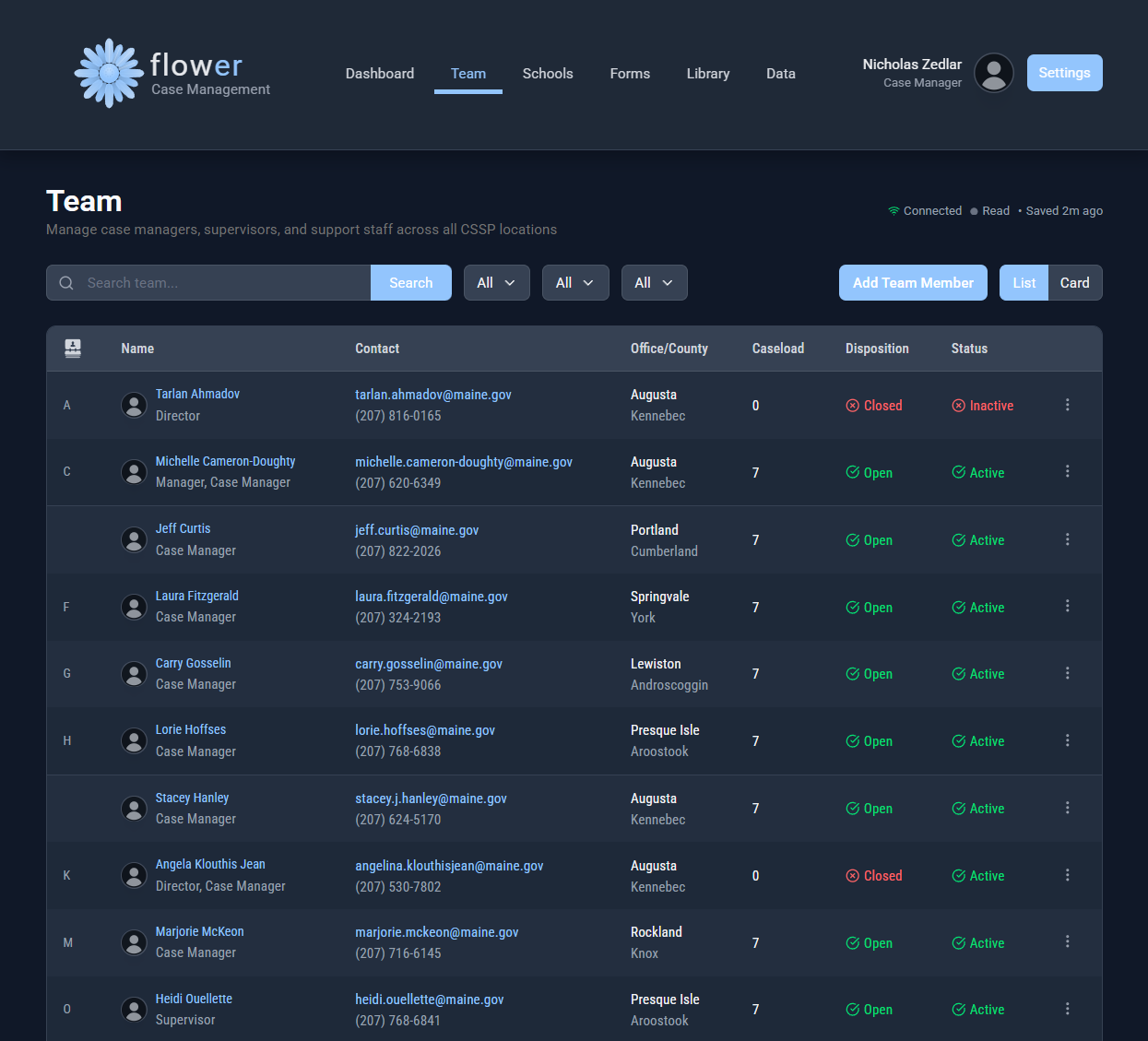This screenshot has height=1041, width=1148.
Task: Click Heidi Ouellette's avatar icon
Action: [x=135, y=1010]
